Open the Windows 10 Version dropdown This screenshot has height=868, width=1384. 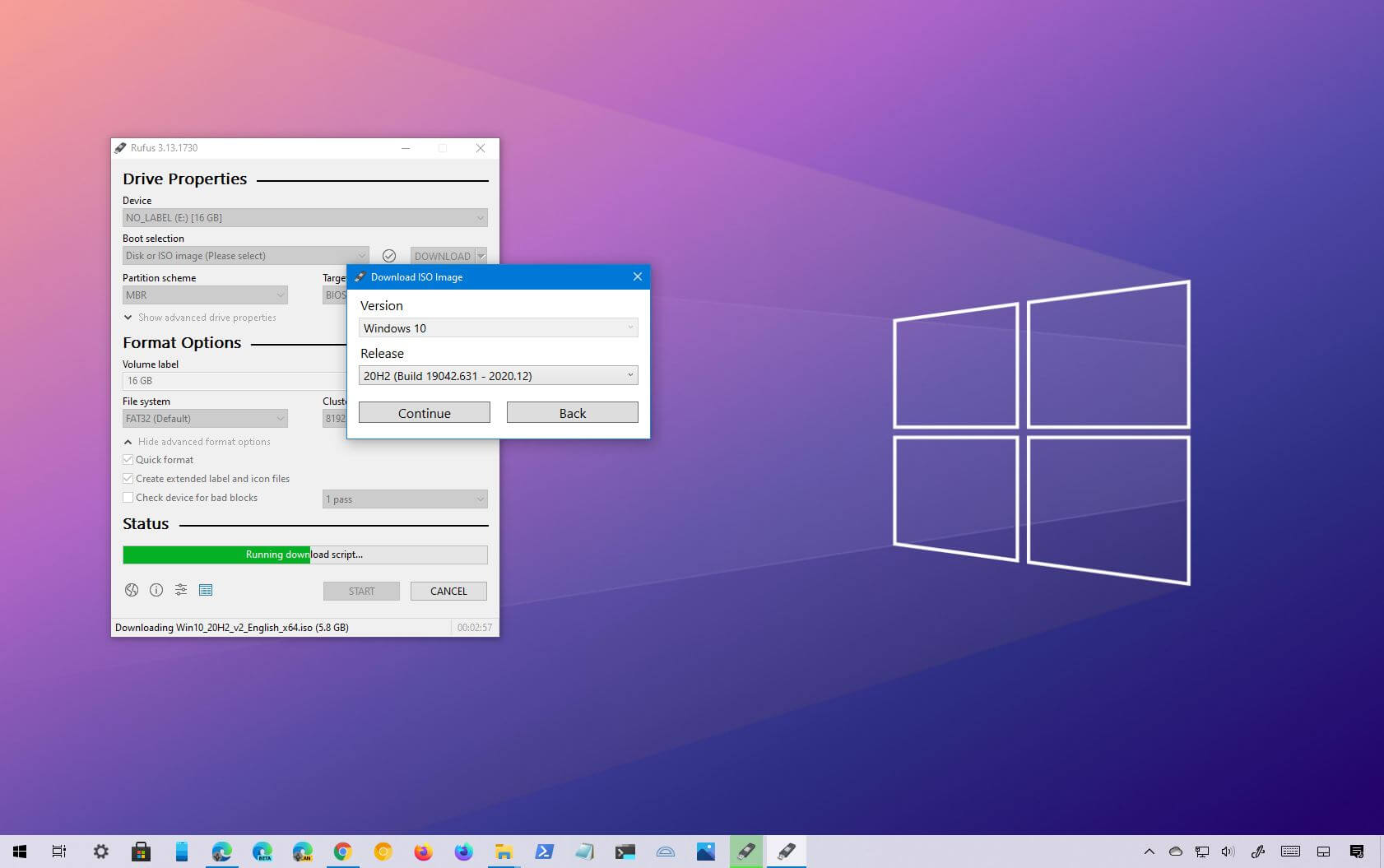tap(498, 327)
